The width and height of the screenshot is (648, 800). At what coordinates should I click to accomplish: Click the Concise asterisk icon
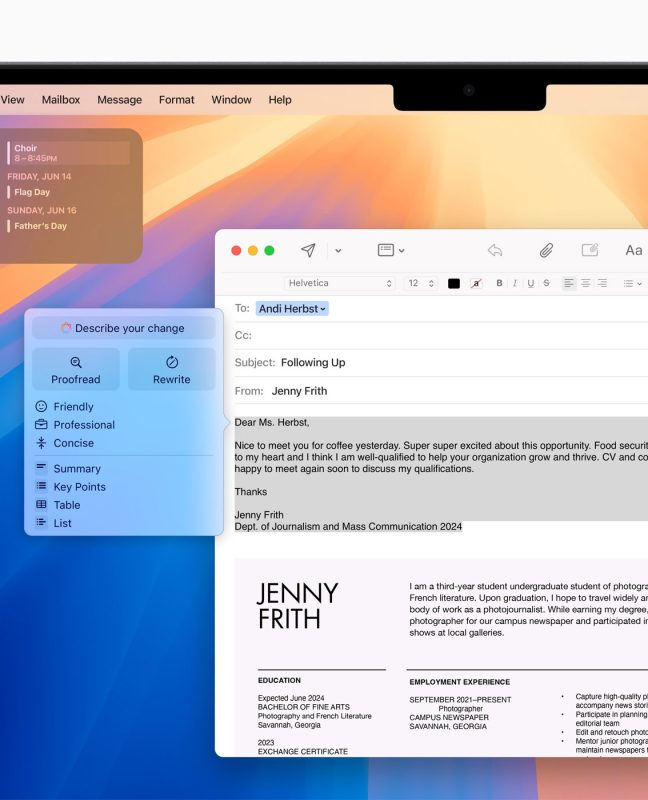[41, 443]
